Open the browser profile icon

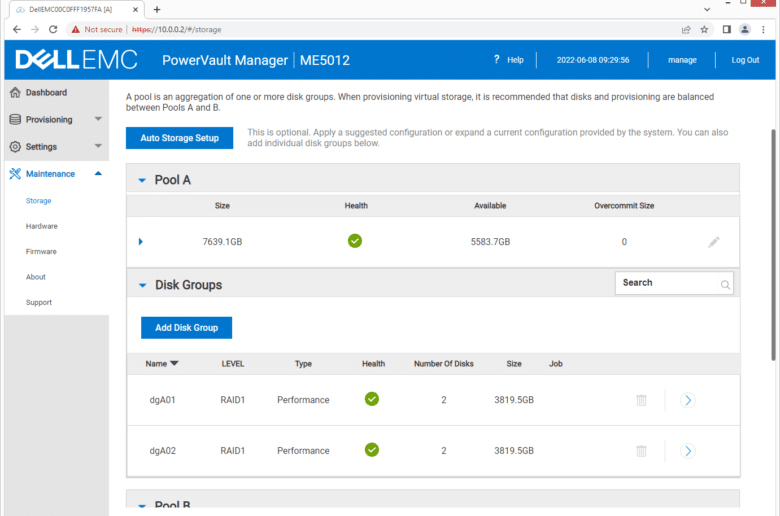click(x=745, y=29)
